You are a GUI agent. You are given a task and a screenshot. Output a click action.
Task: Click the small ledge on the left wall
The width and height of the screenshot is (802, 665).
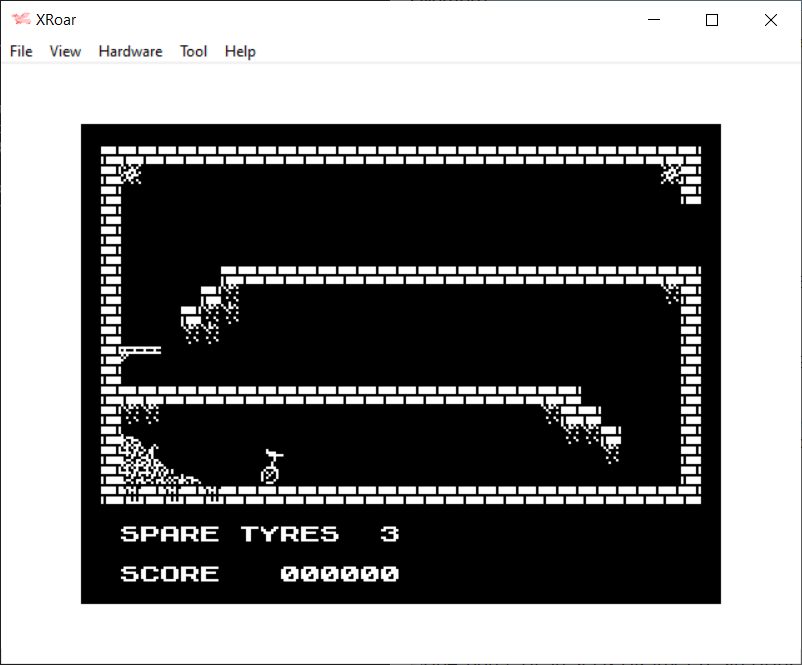pyautogui.click(x=139, y=351)
